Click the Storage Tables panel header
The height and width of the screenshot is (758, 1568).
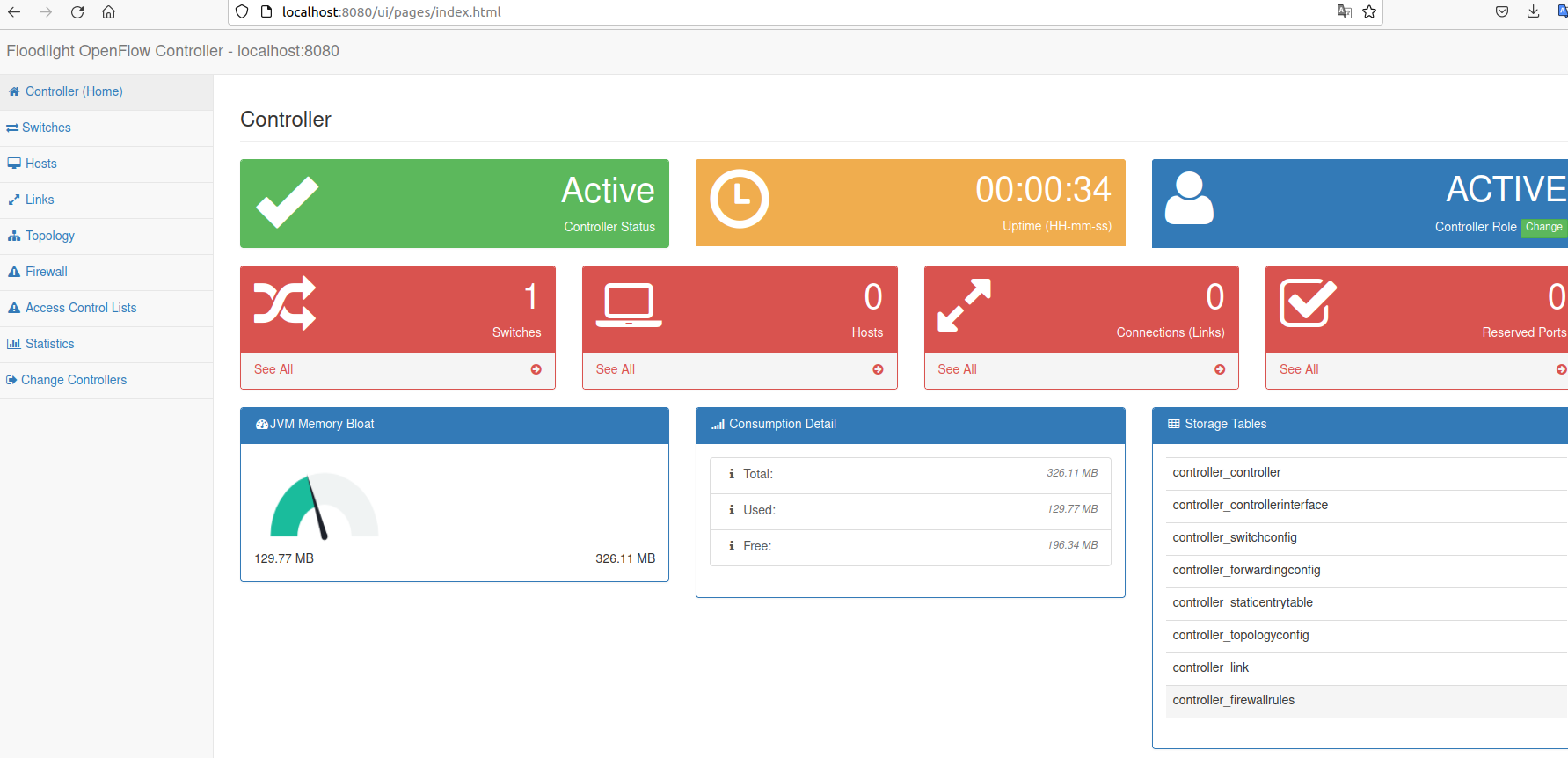[x=1360, y=425]
